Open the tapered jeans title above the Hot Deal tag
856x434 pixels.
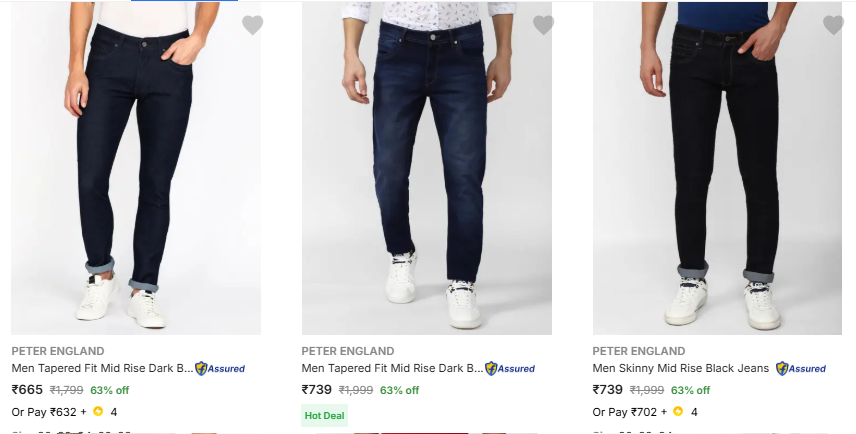click(392, 369)
